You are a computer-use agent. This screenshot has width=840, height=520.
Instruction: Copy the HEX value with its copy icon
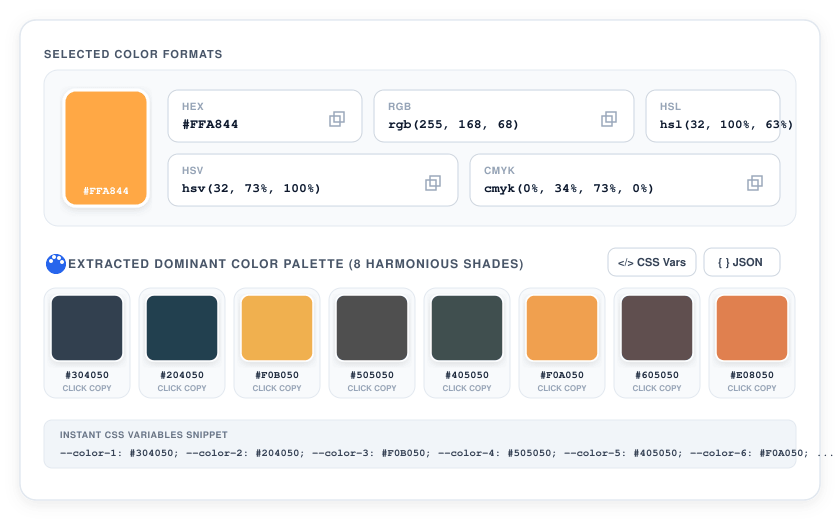(x=336, y=119)
